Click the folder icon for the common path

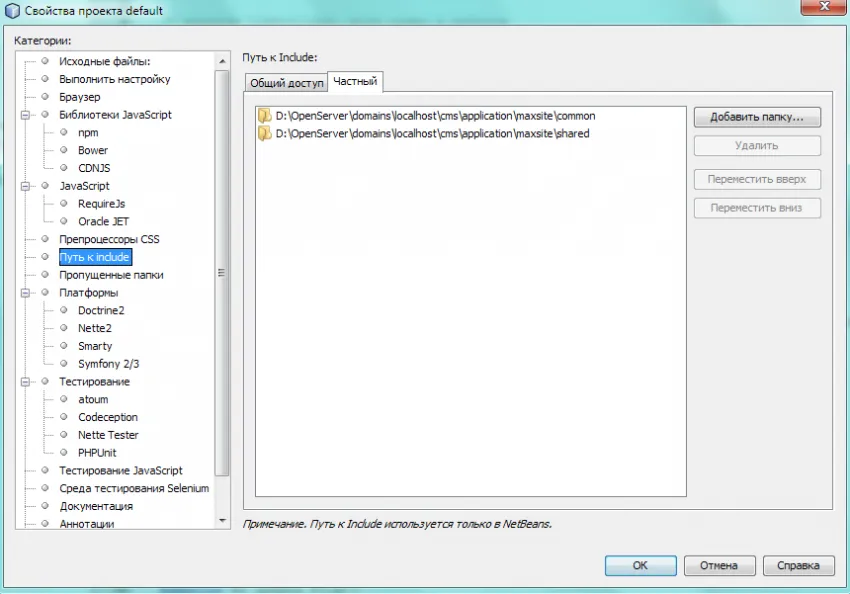point(264,116)
